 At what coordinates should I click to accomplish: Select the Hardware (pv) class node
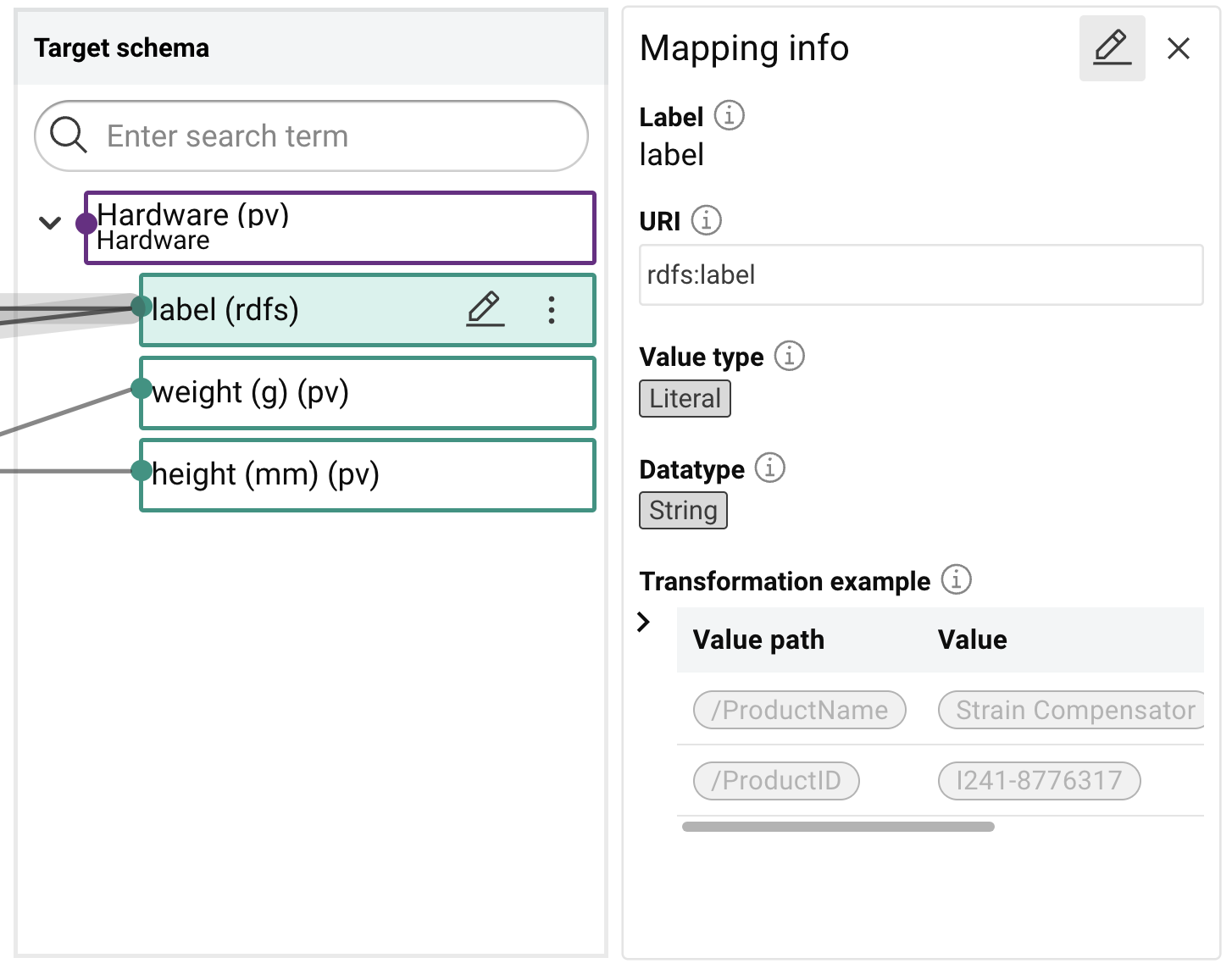coord(339,228)
